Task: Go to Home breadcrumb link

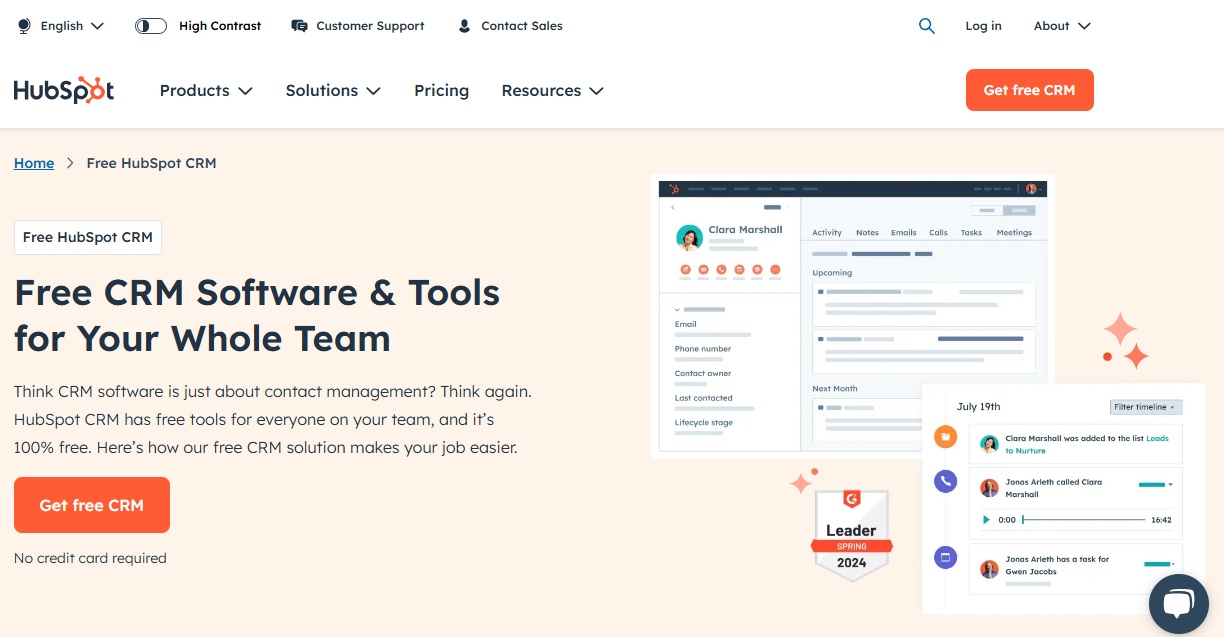Action: [x=34, y=163]
